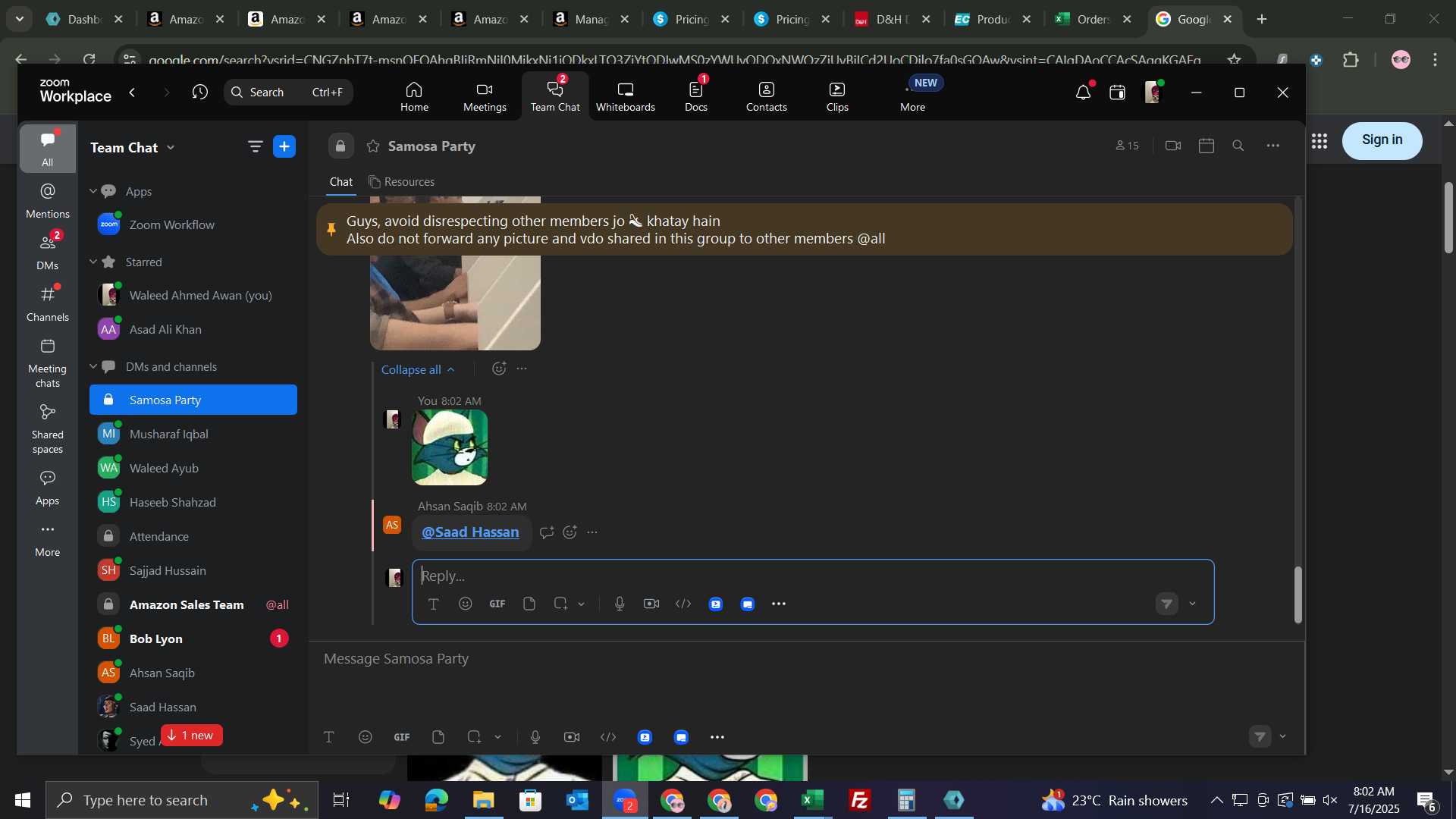Screen dimensions: 1456x819
Task: Open Meeting chats in the sidebar
Action: tap(47, 362)
